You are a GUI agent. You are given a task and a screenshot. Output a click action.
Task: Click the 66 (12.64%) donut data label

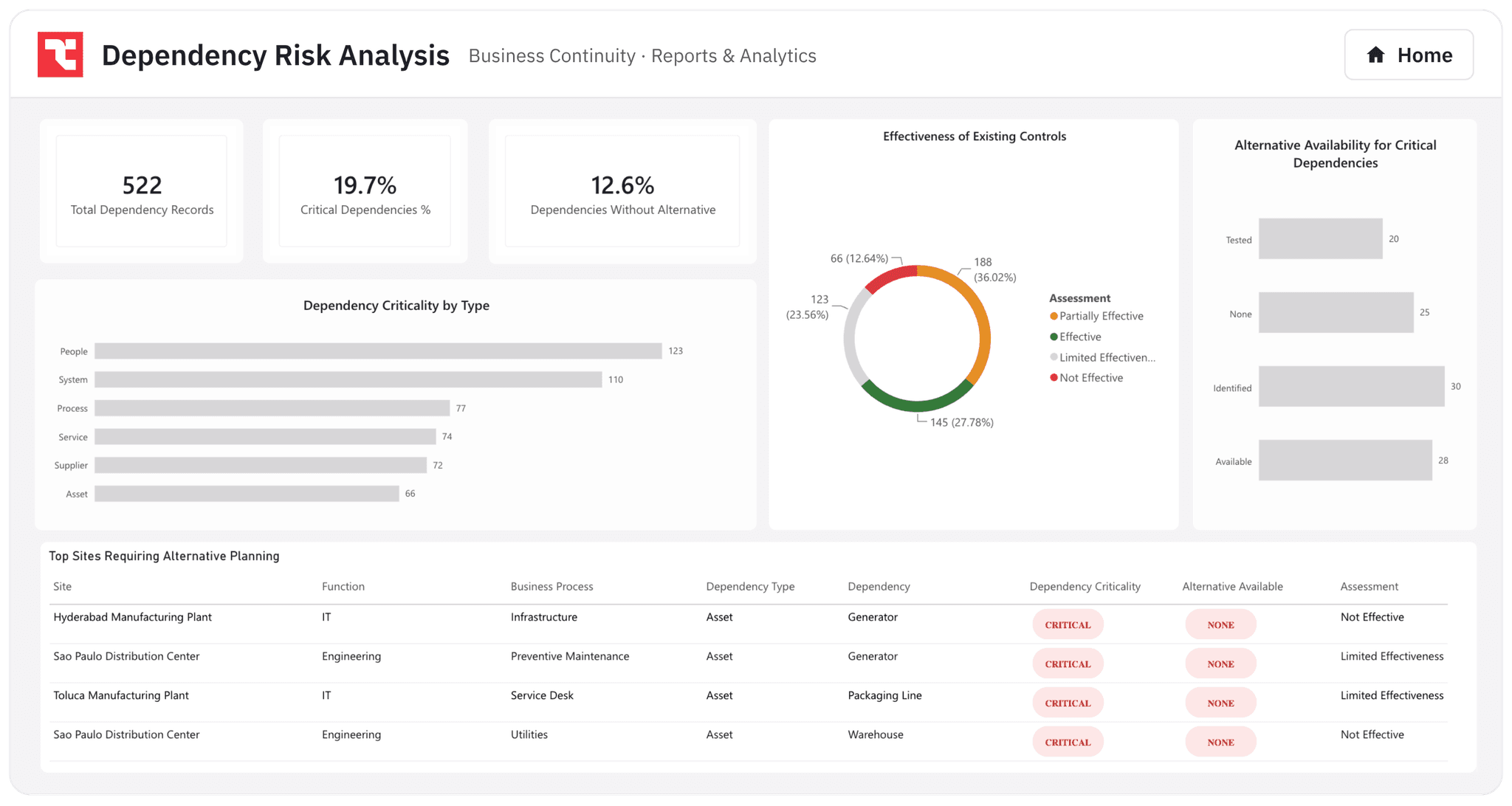click(x=859, y=258)
